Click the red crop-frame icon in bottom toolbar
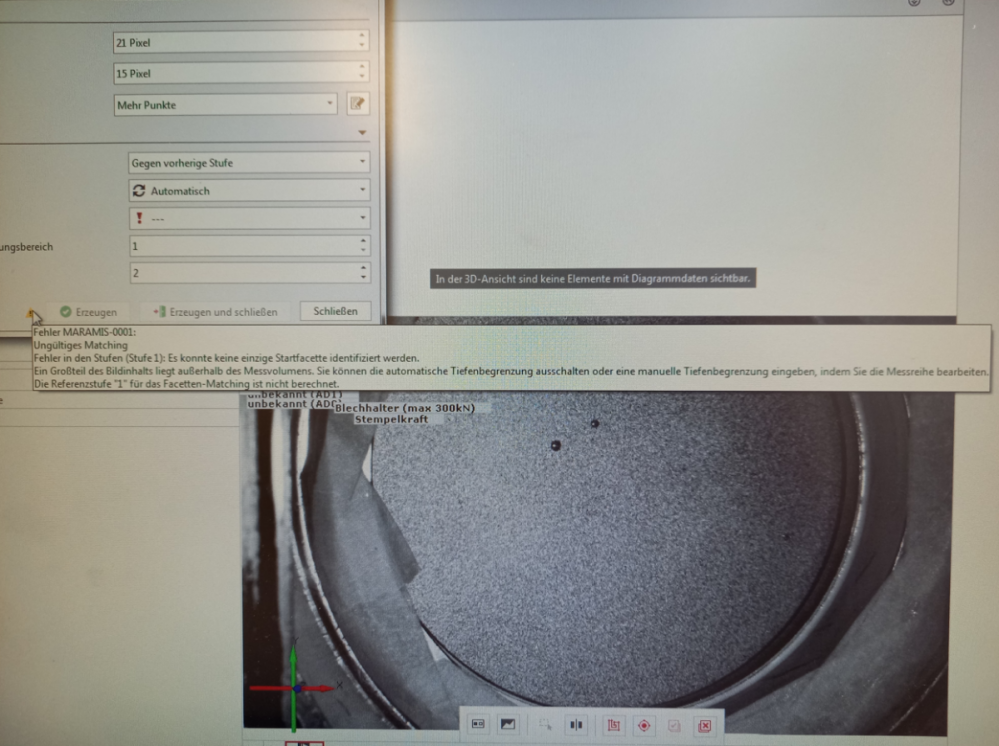Image resolution: width=999 pixels, height=746 pixels. 614,724
